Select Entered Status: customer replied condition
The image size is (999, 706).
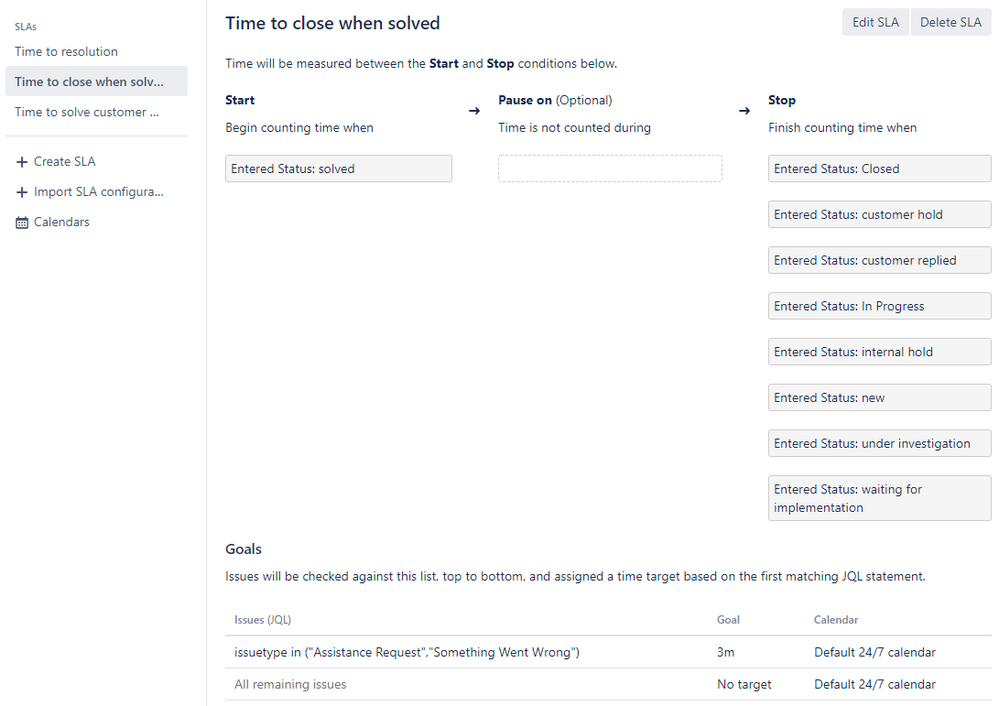click(x=879, y=261)
